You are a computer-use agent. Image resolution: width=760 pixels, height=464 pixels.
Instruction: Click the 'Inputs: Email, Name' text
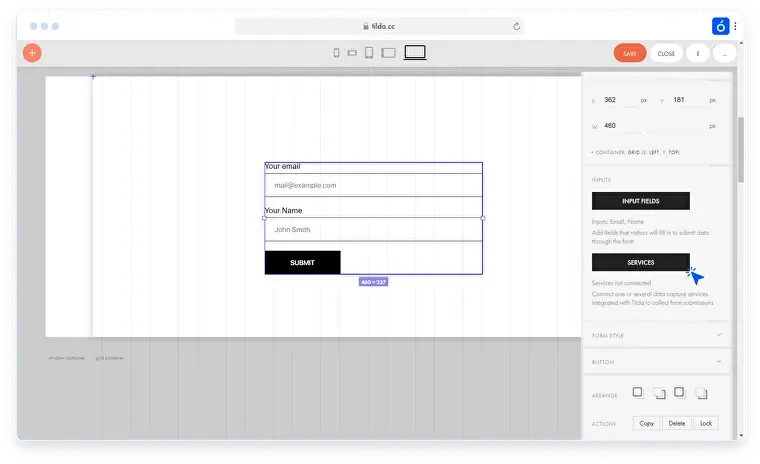tap(618, 222)
